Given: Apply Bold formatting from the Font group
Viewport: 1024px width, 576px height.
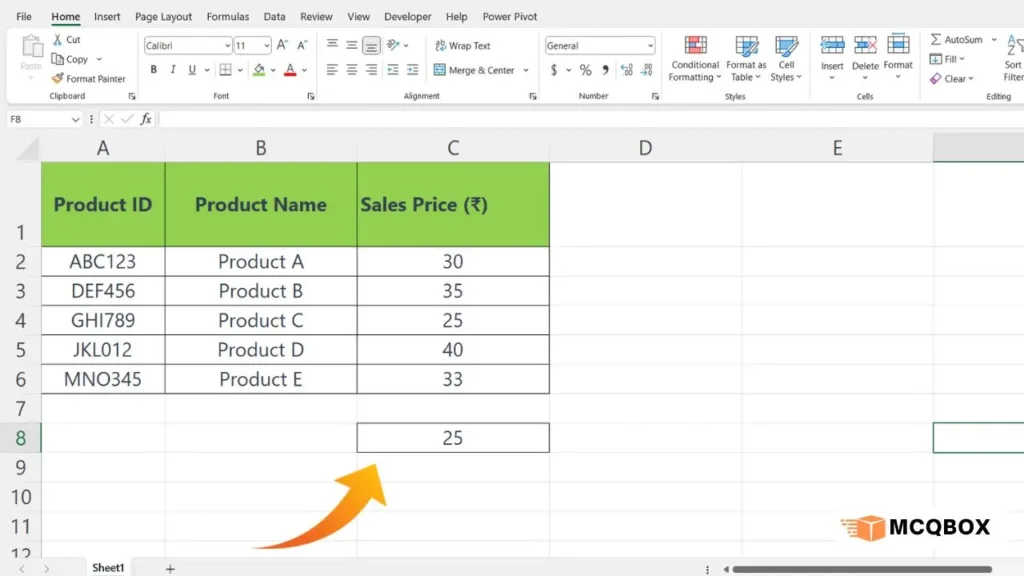Looking at the screenshot, I should (x=152, y=69).
